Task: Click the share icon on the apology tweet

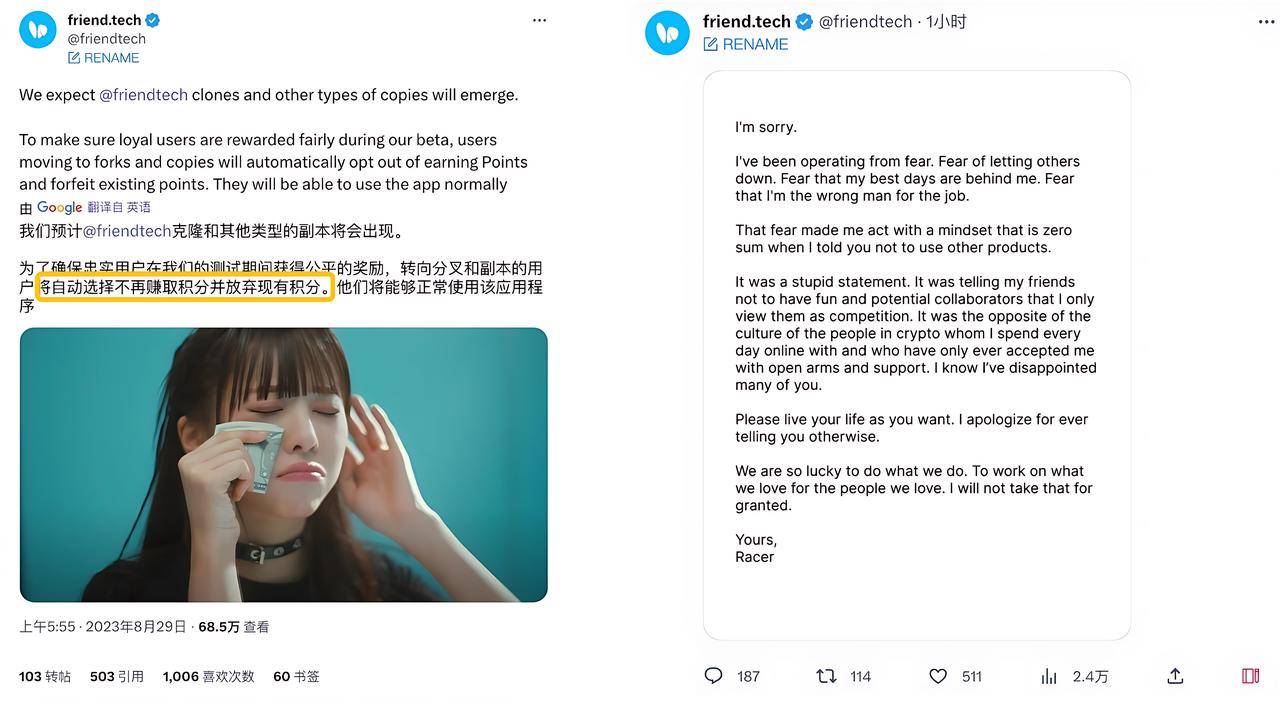Action: pos(1175,676)
